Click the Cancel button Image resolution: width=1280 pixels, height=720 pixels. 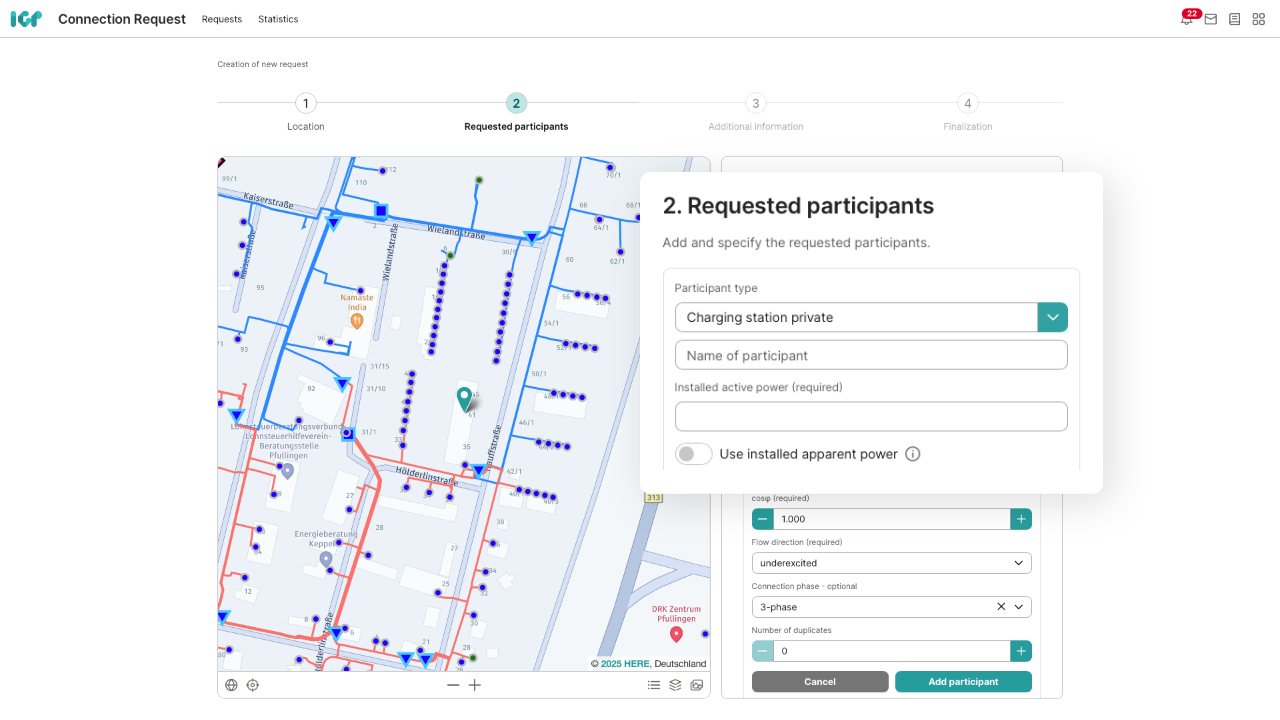pyautogui.click(x=820, y=682)
